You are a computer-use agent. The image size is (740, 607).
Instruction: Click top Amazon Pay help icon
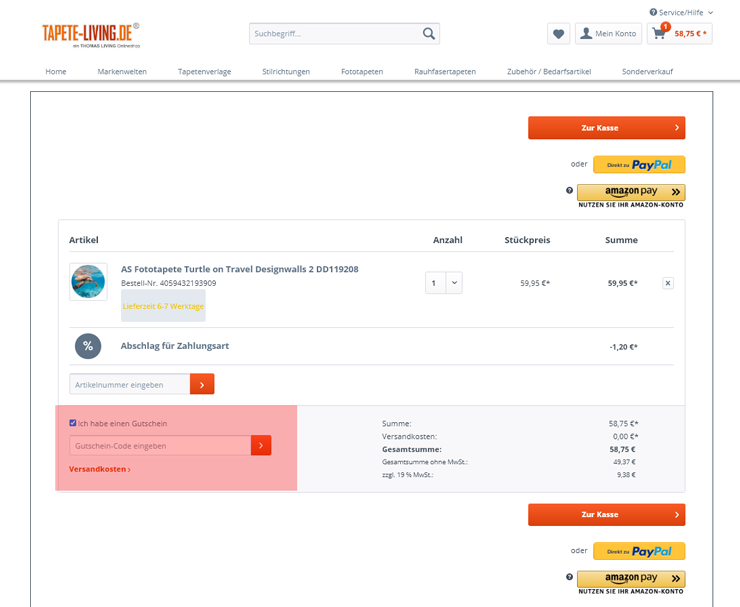pos(569,190)
